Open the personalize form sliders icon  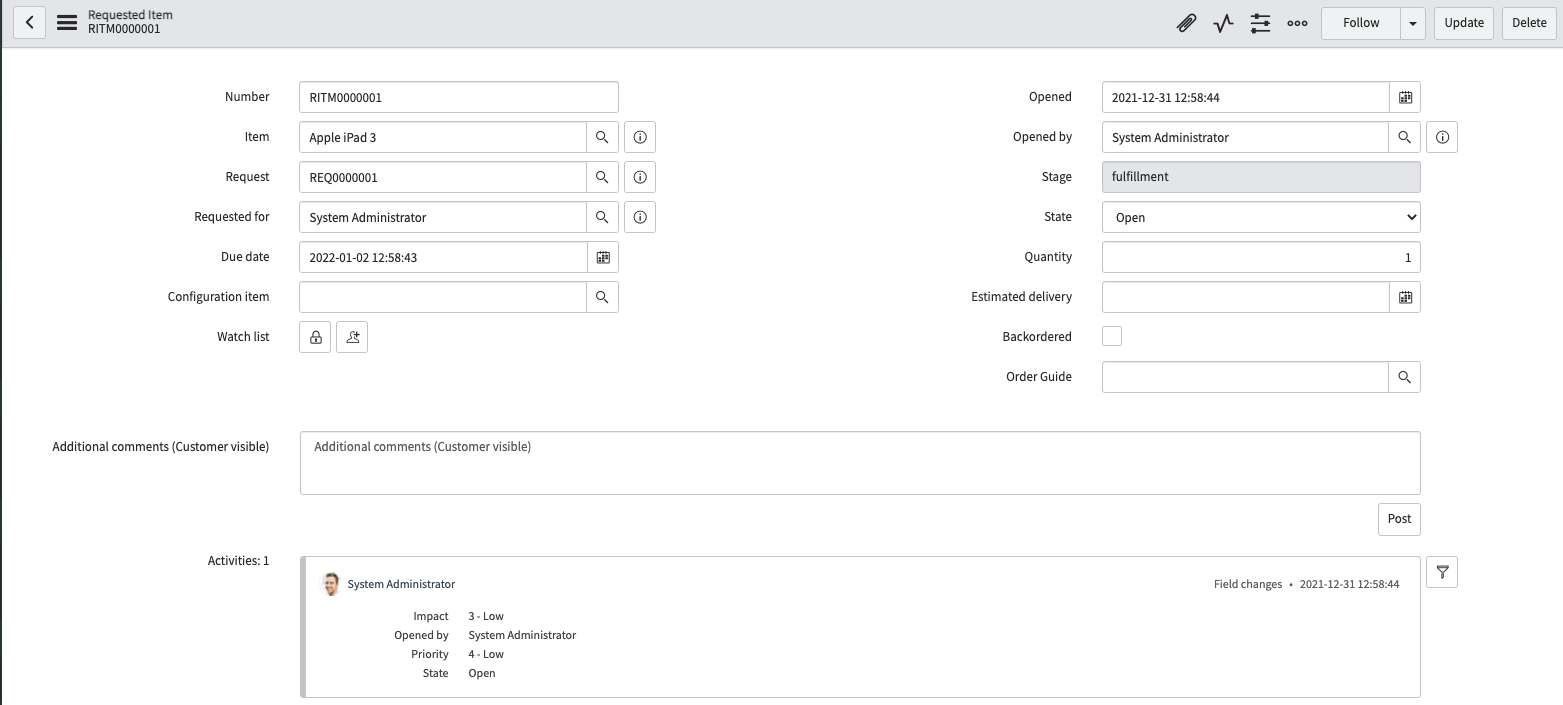click(1260, 23)
